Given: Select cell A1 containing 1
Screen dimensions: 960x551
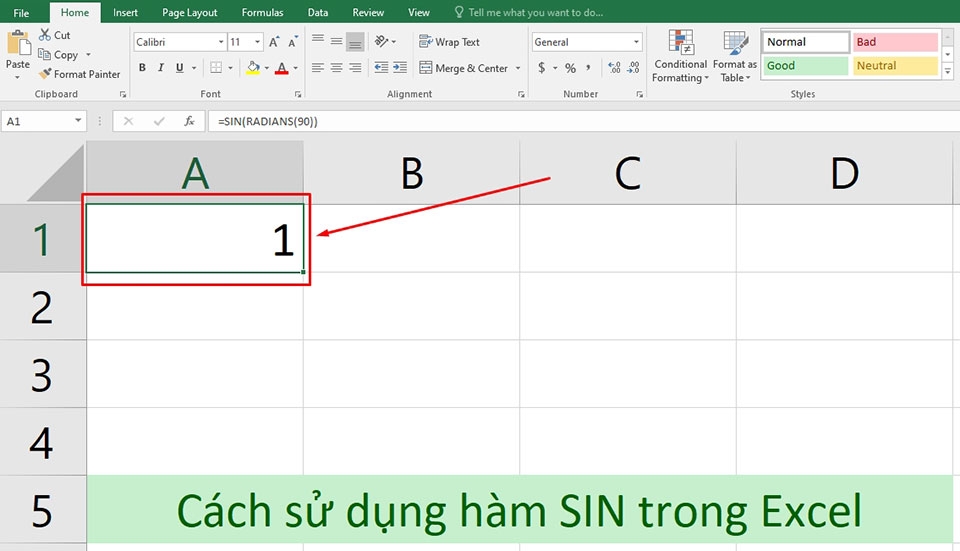Looking at the screenshot, I should click(195, 238).
